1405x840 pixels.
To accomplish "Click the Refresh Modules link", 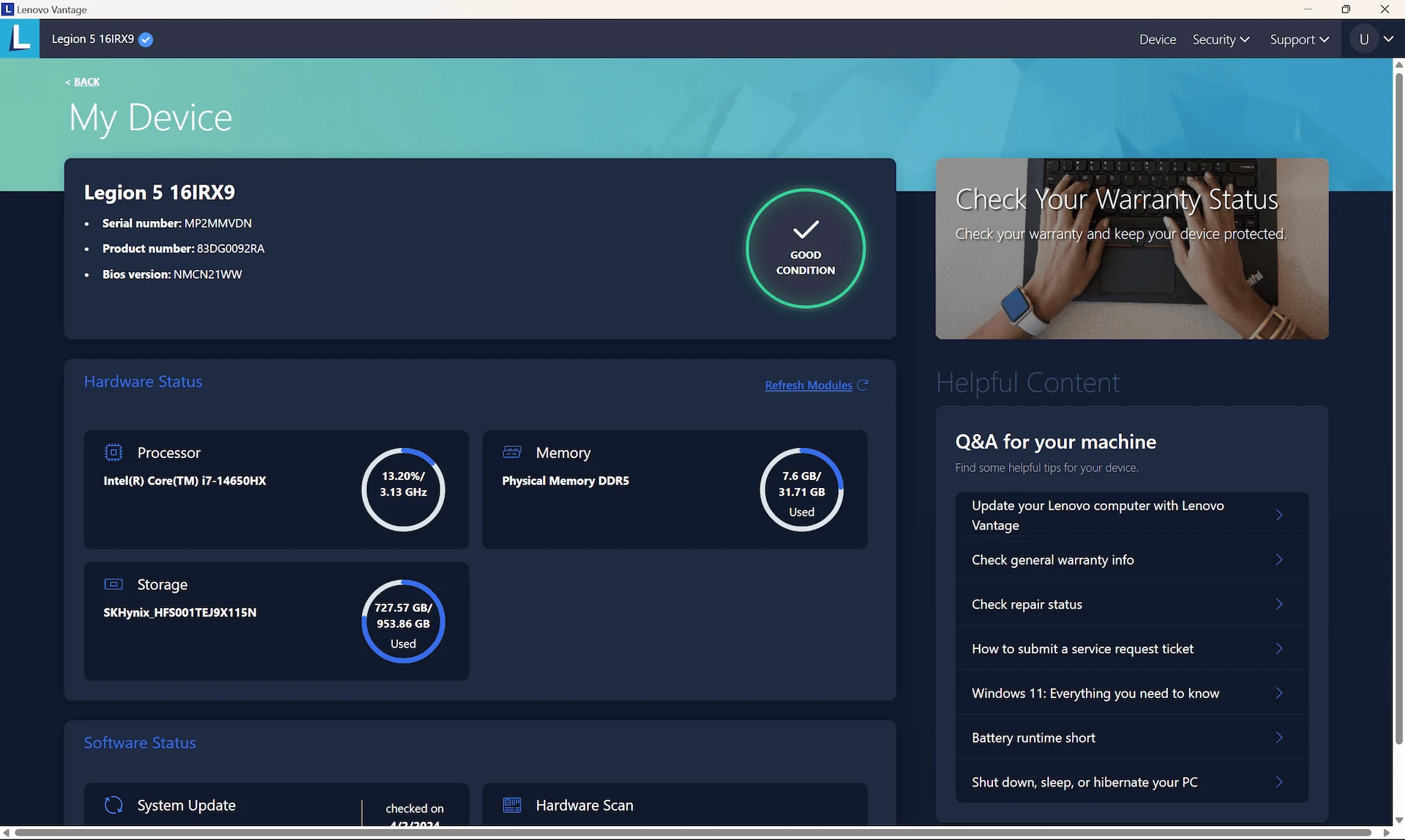I will coord(809,385).
